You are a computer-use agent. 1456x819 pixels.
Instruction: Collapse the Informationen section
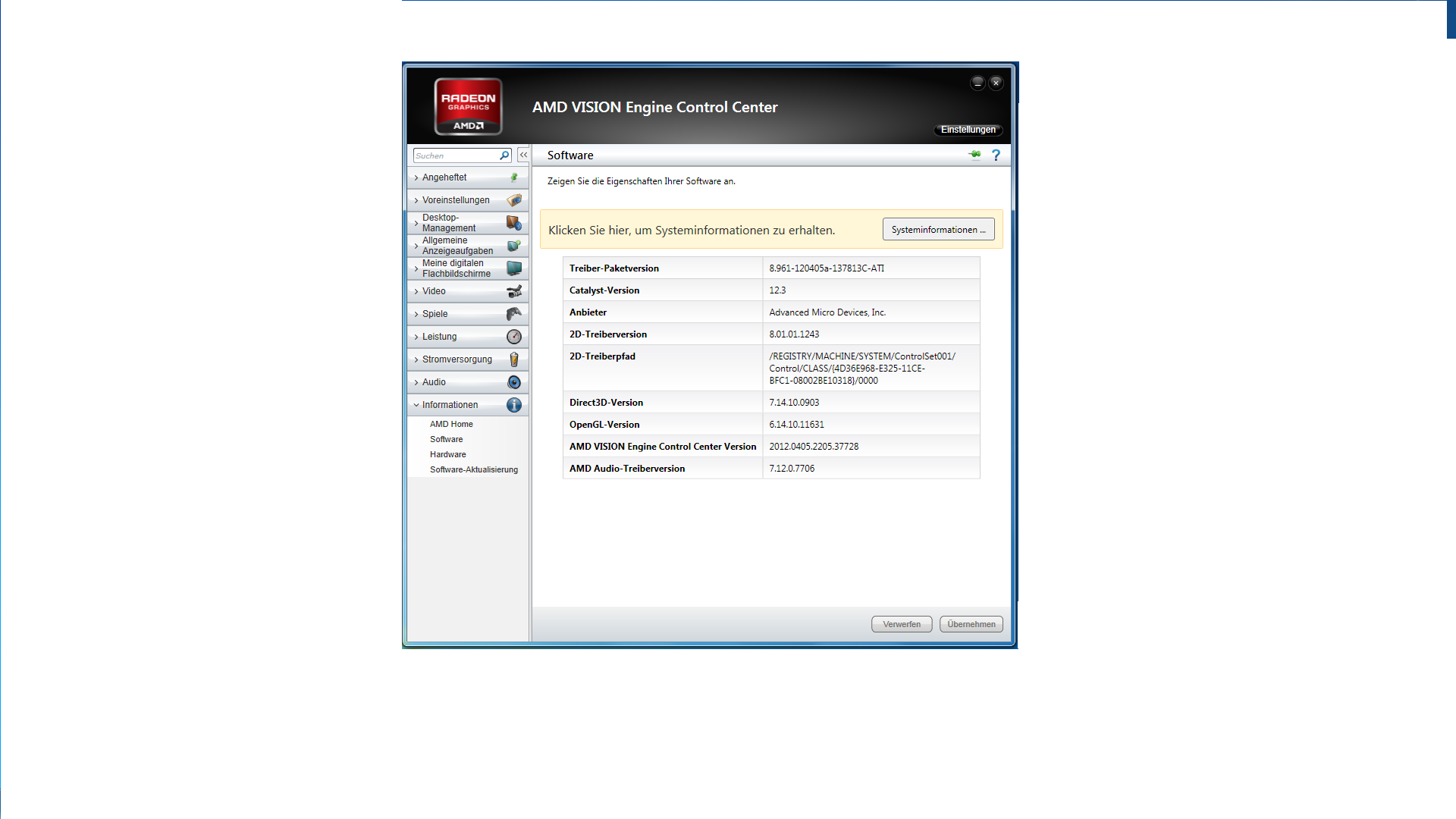[450, 405]
